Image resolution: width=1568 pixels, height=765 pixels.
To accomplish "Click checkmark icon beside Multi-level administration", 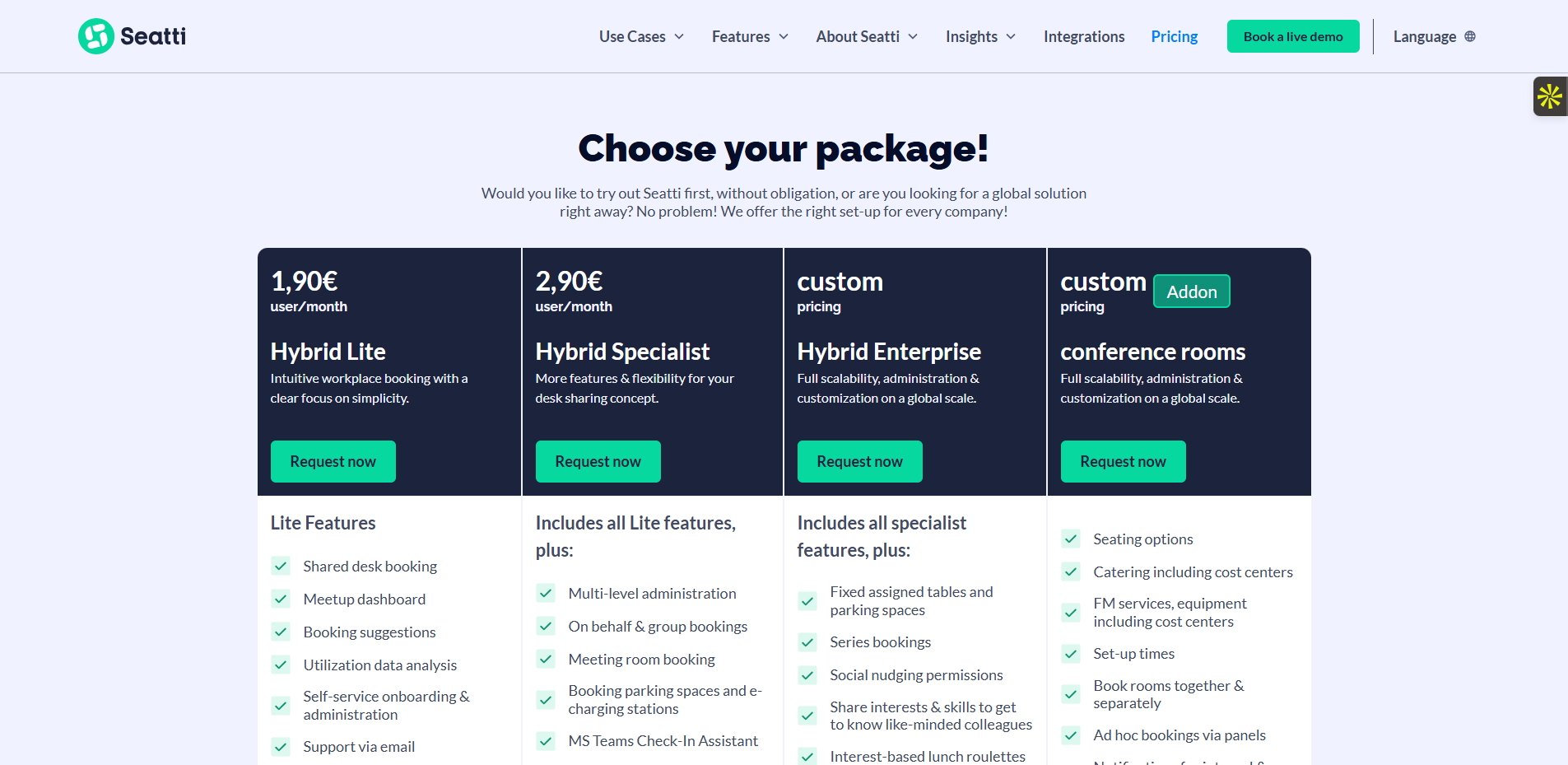I will (546, 594).
